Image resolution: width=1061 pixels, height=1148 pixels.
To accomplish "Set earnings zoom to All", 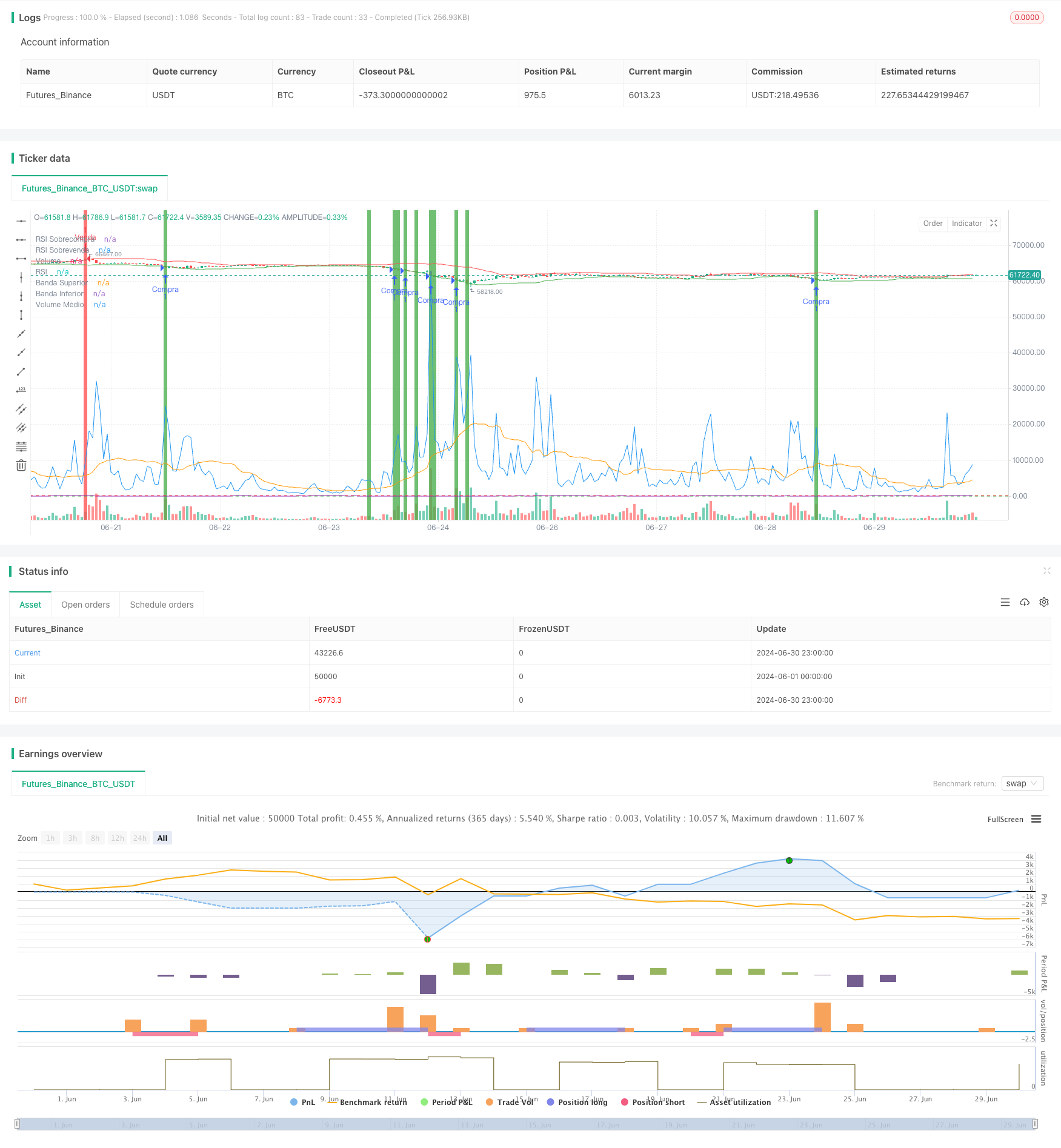I will tap(162, 838).
